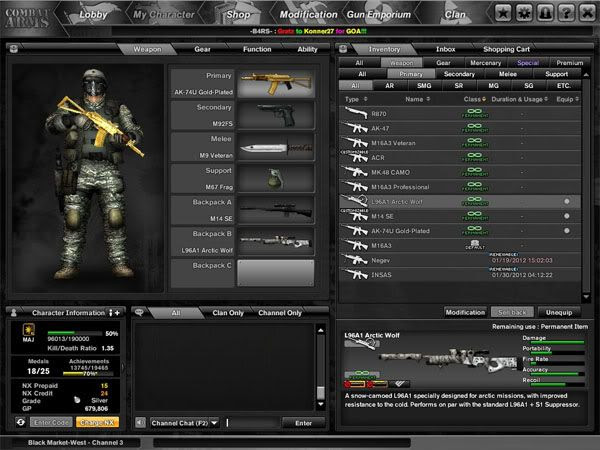Open the Clan tab
Image resolution: width=600 pixels, height=450 pixels.
(x=455, y=15)
